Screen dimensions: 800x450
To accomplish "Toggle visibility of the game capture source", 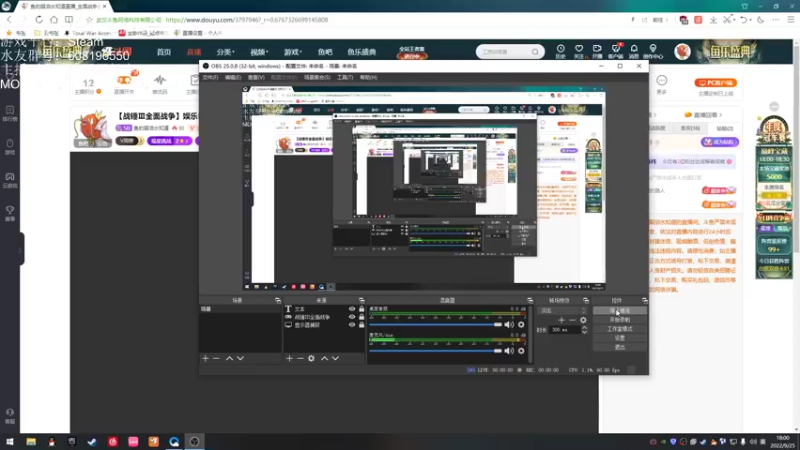I will [352, 317].
